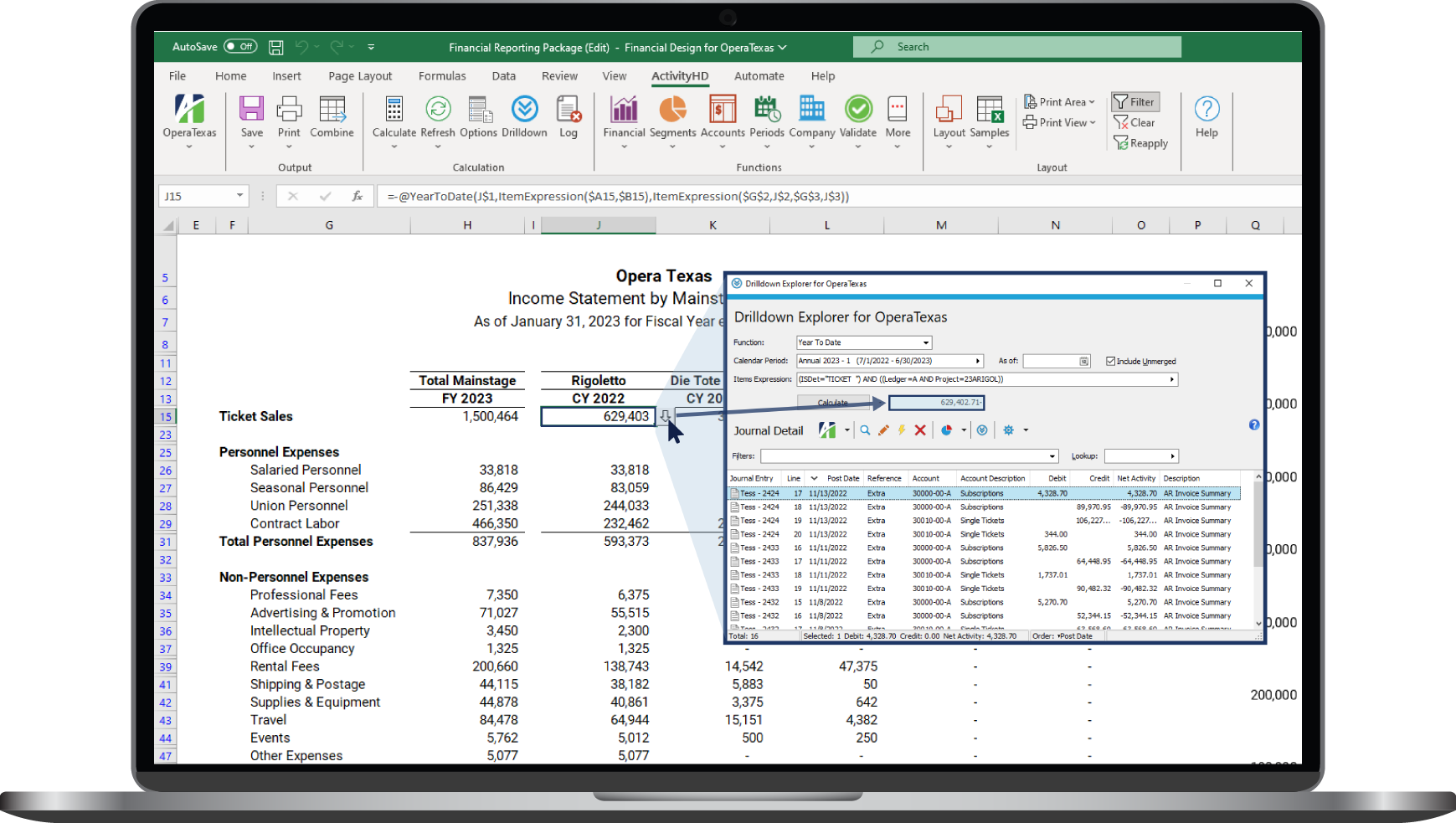Toggle the AutoSave switch
This screenshot has width=1456, height=823.
coord(240,47)
